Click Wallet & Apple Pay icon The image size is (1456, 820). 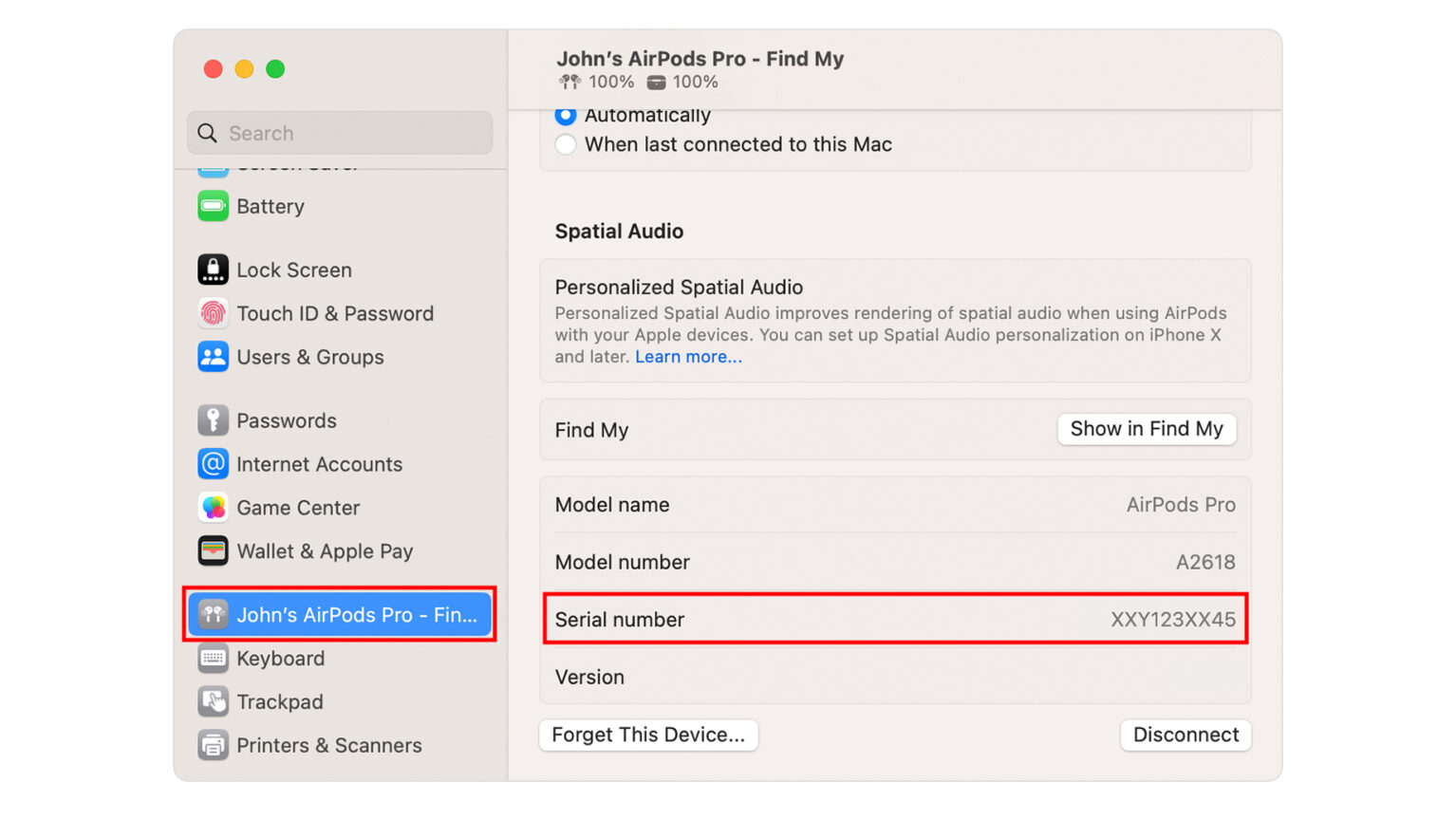click(213, 551)
